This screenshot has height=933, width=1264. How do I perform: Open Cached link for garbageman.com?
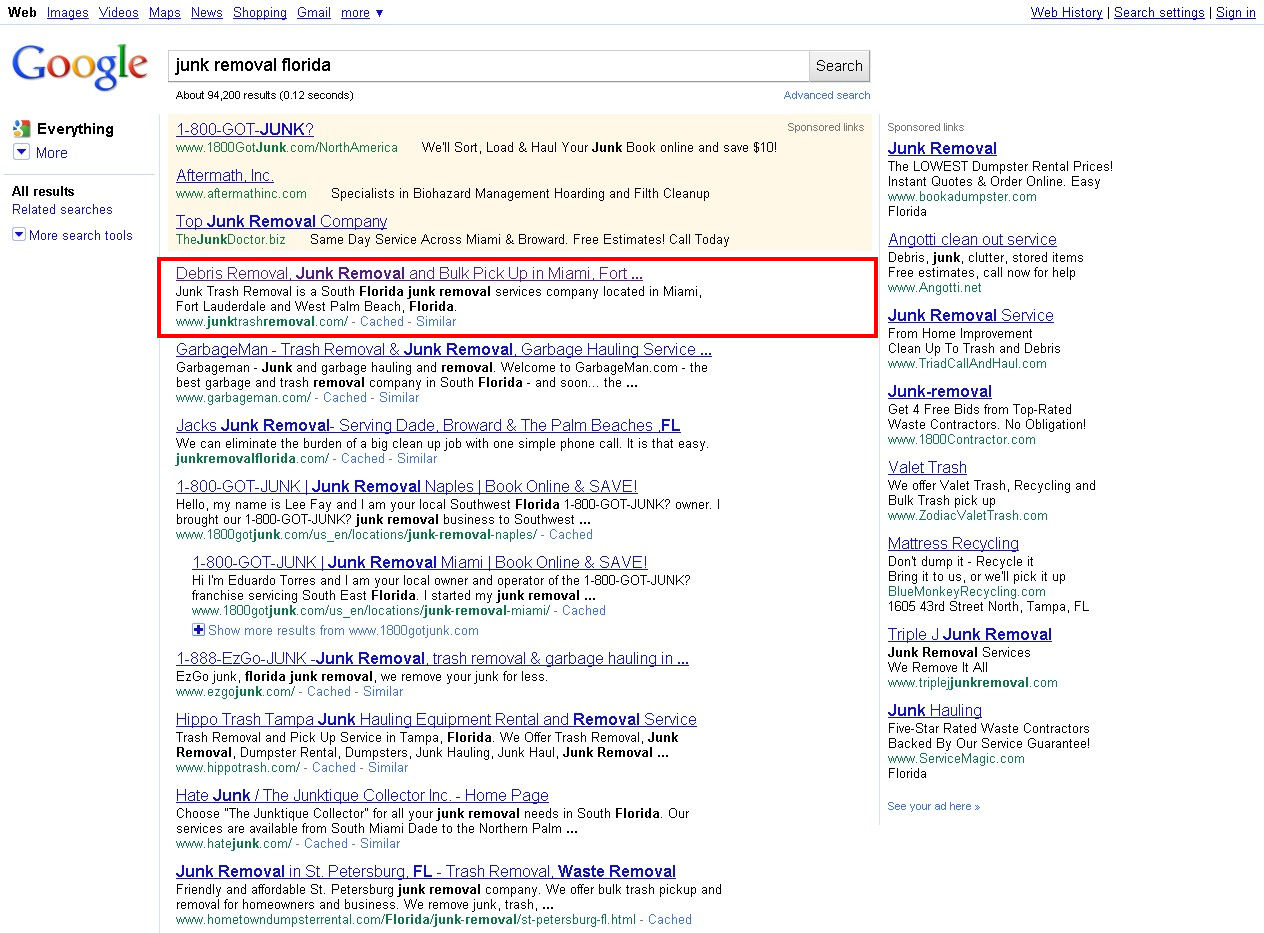pyautogui.click(x=345, y=398)
